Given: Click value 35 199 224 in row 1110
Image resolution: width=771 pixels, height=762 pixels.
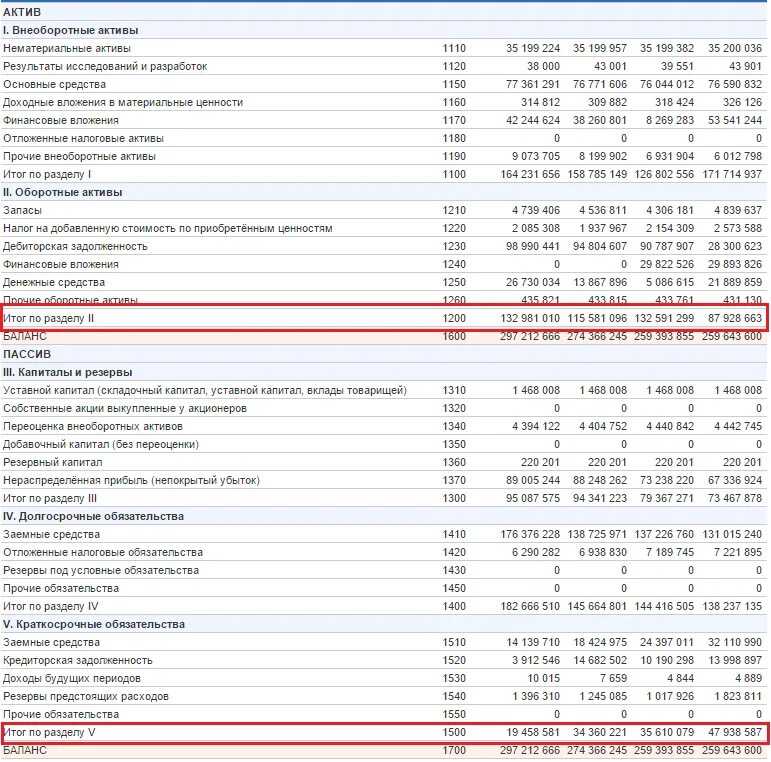Looking at the screenshot, I should pos(533,48).
